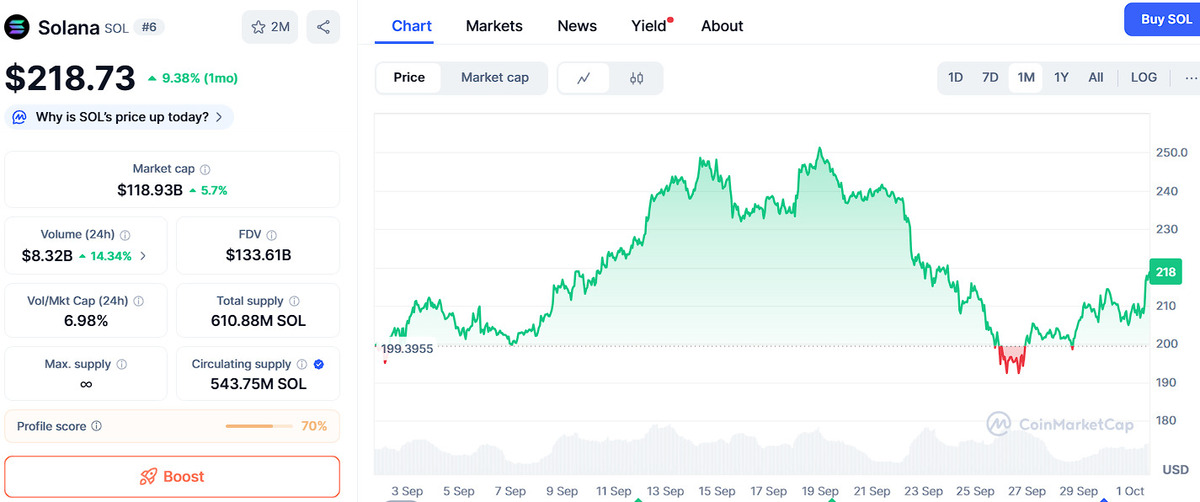Switch to the candlestick chart icon

[636, 78]
